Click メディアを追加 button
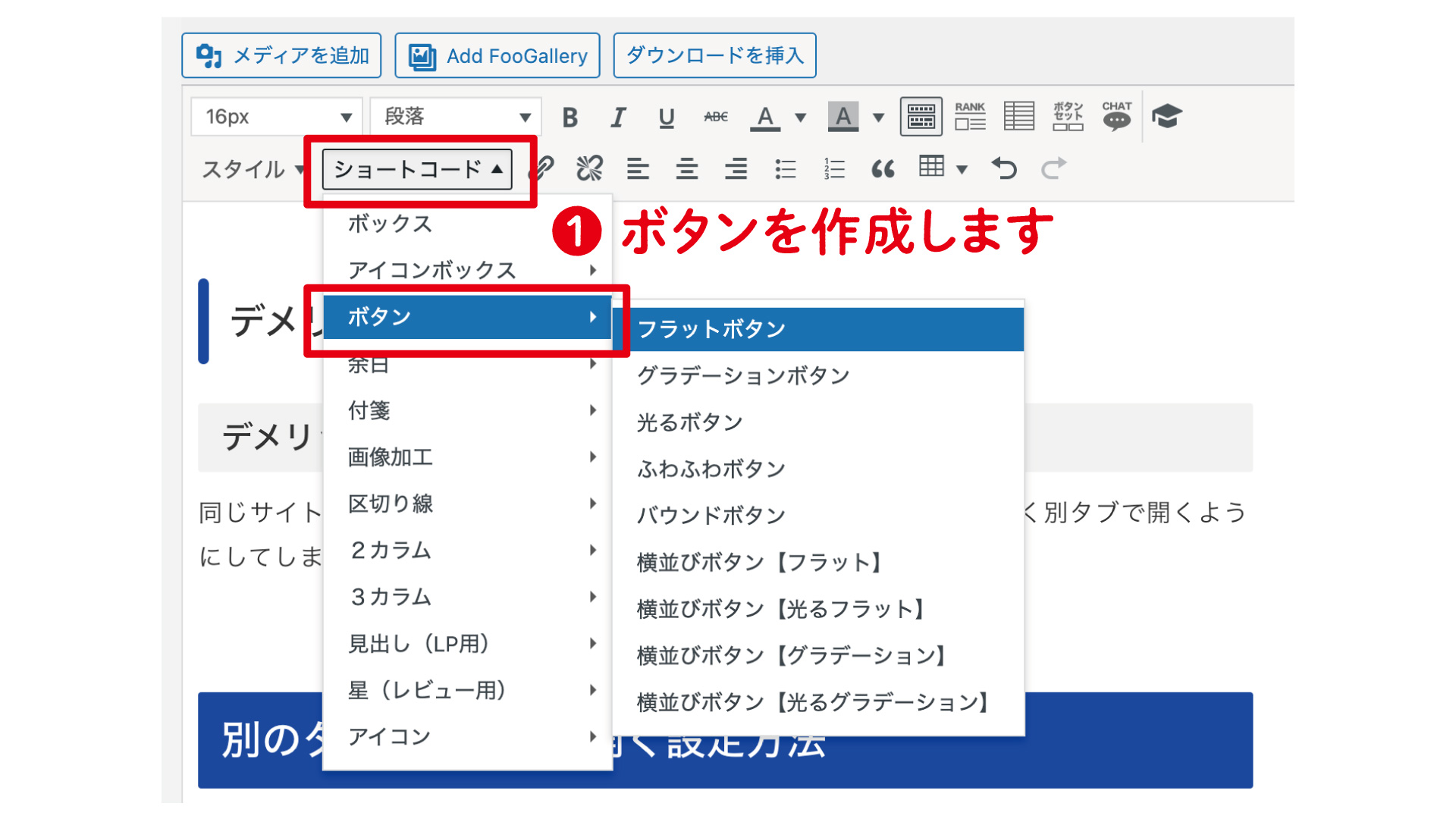 click(281, 55)
